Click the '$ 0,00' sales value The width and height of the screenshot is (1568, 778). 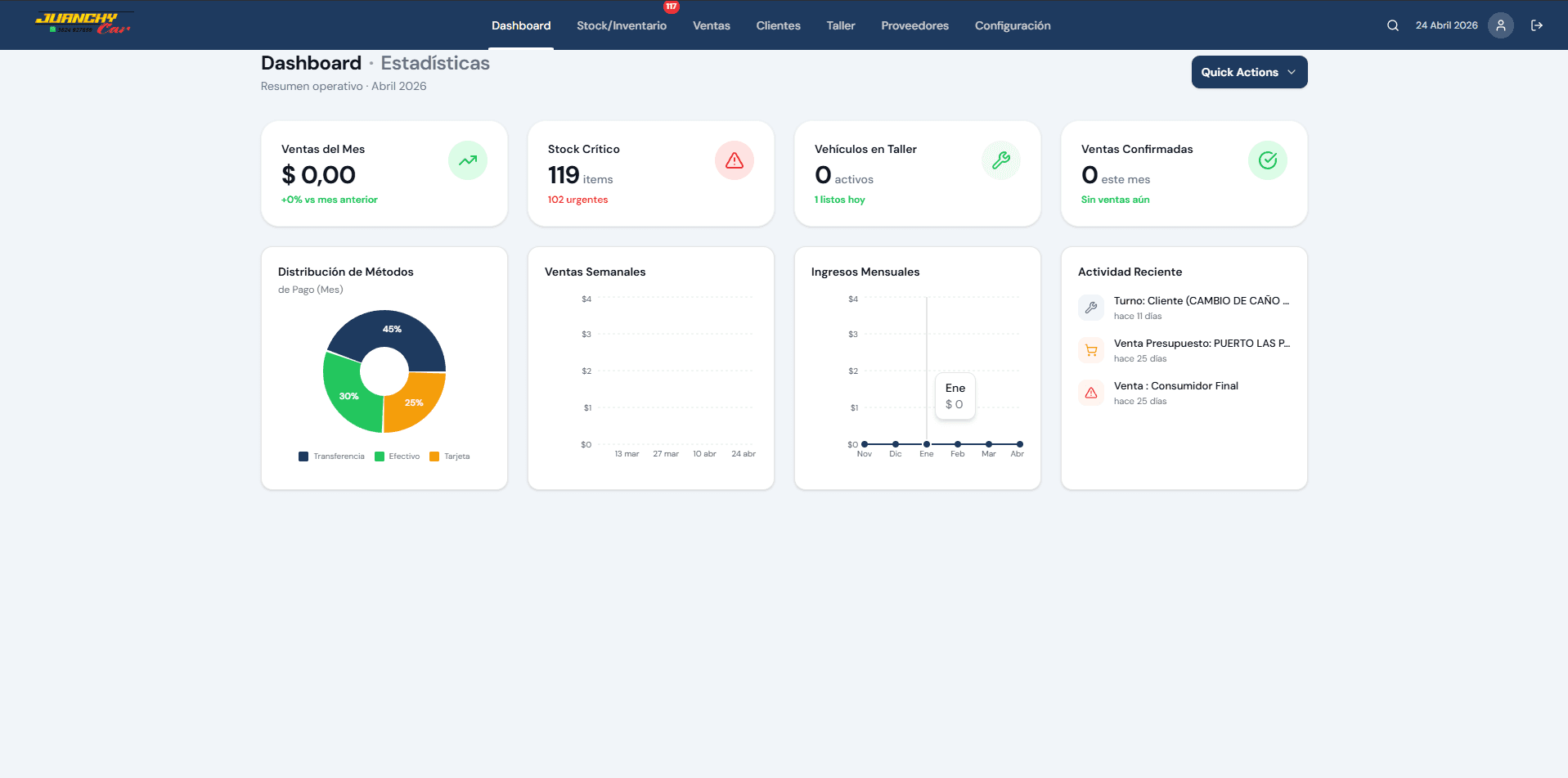tap(318, 174)
